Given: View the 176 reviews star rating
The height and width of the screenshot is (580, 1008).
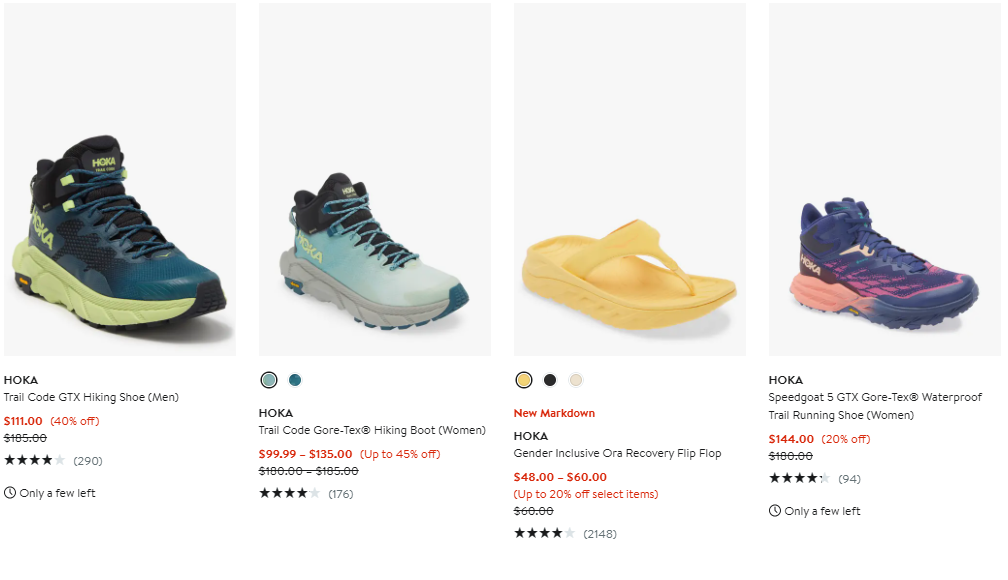Looking at the screenshot, I should click(290, 493).
